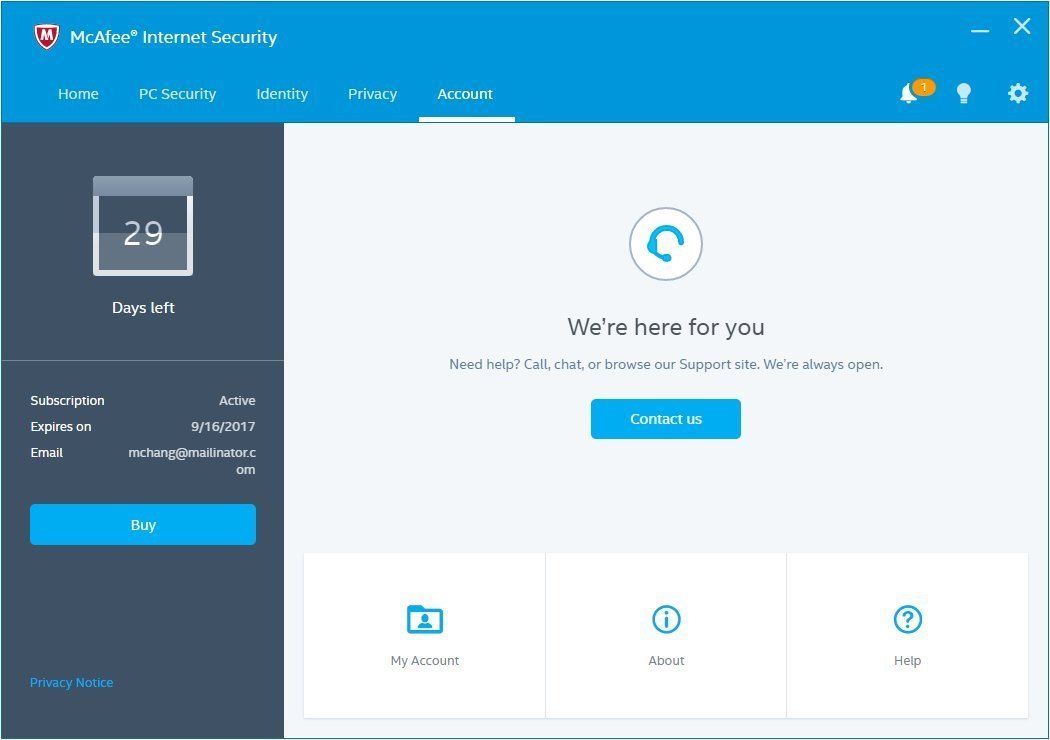Close the McAfee Internet Security window

point(1022,26)
